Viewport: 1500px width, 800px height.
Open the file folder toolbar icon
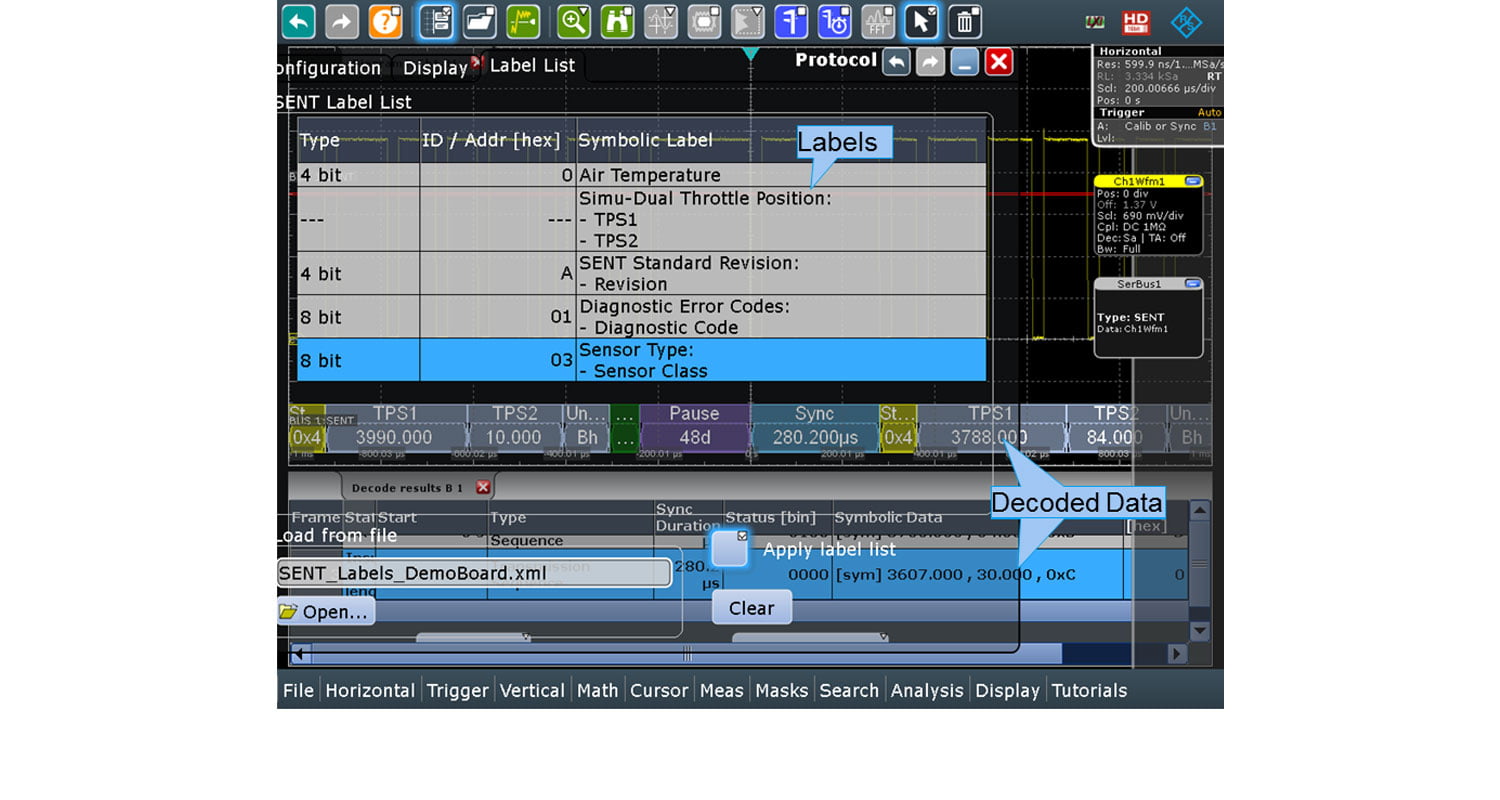[480, 21]
